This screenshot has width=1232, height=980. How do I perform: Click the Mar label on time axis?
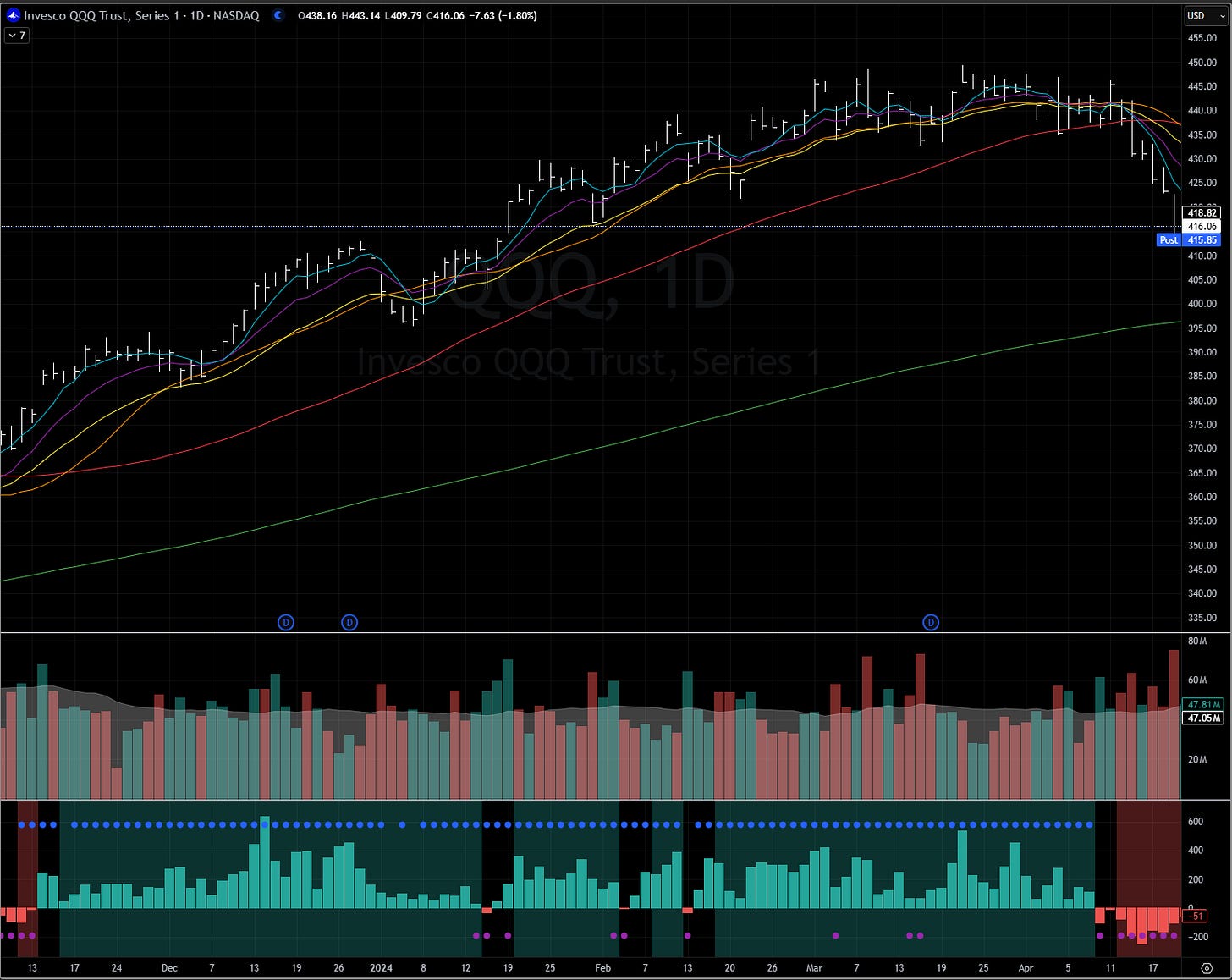click(814, 968)
